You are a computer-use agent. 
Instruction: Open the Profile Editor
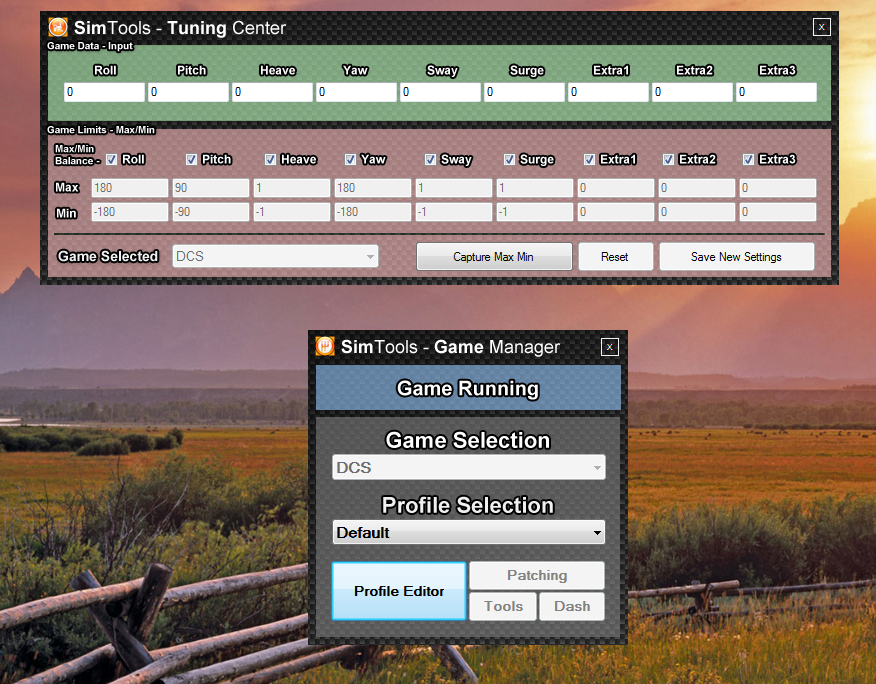(x=399, y=591)
